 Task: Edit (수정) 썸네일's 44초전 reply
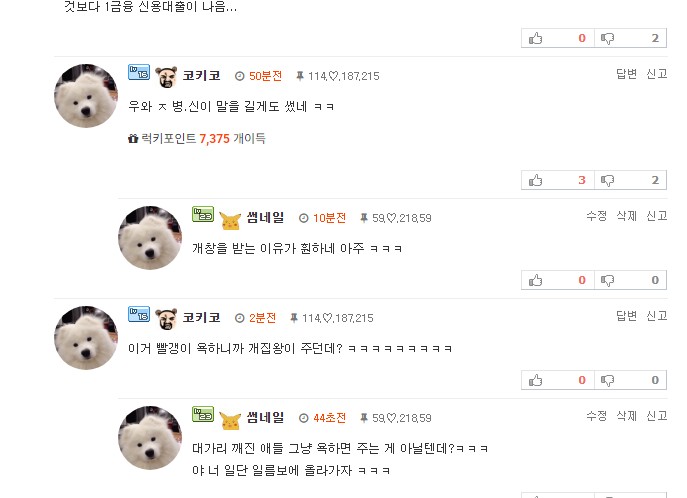[x=596, y=416]
